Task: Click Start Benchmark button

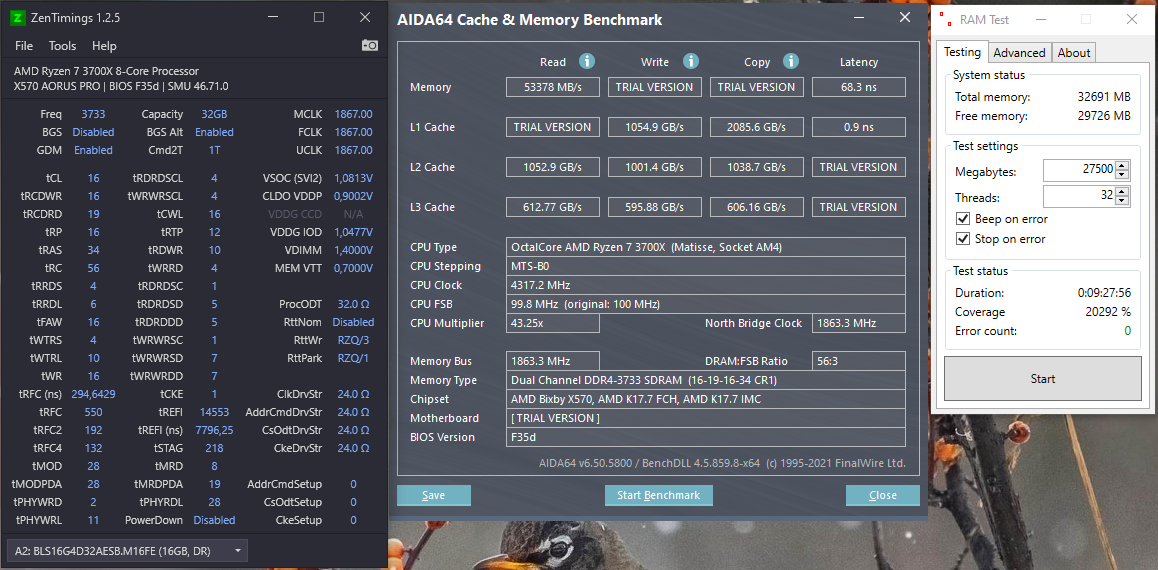Action: 659,495
